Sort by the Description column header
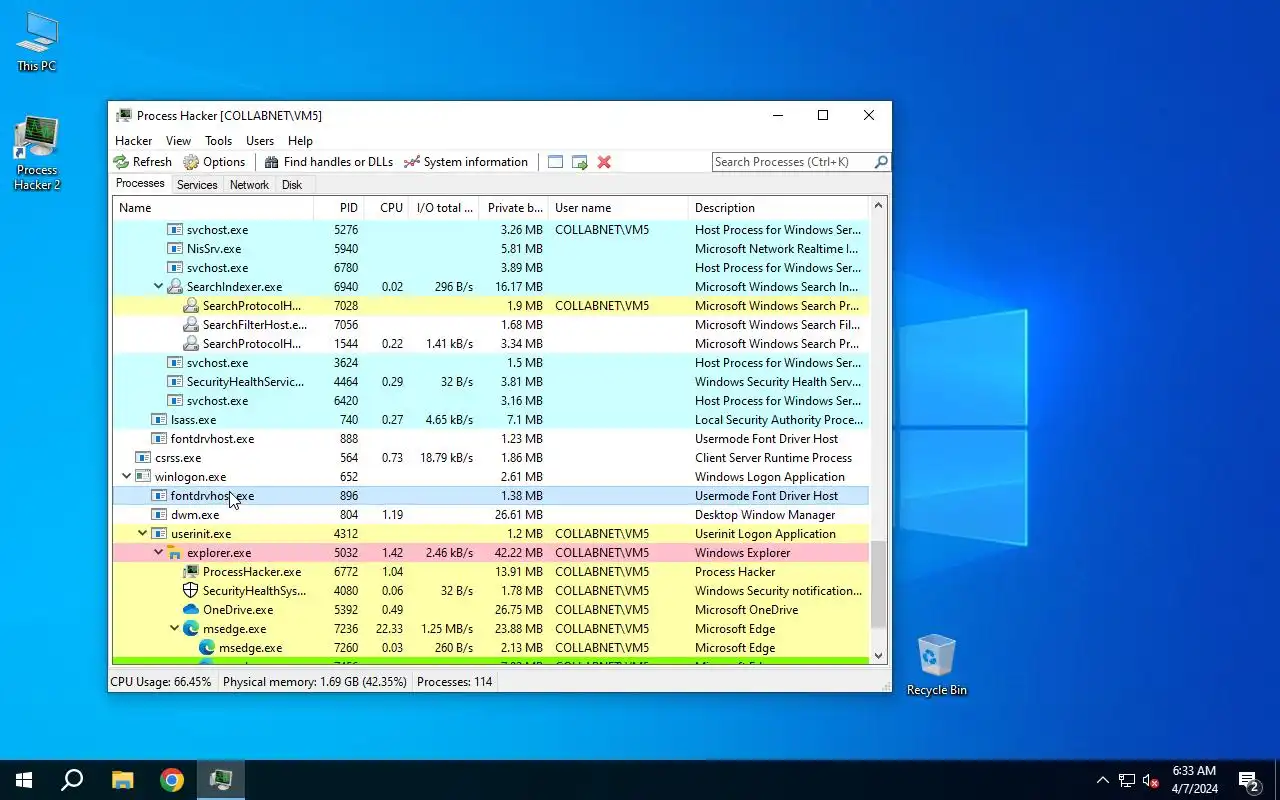Screen dimensions: 1280x800 coord(779,208)
